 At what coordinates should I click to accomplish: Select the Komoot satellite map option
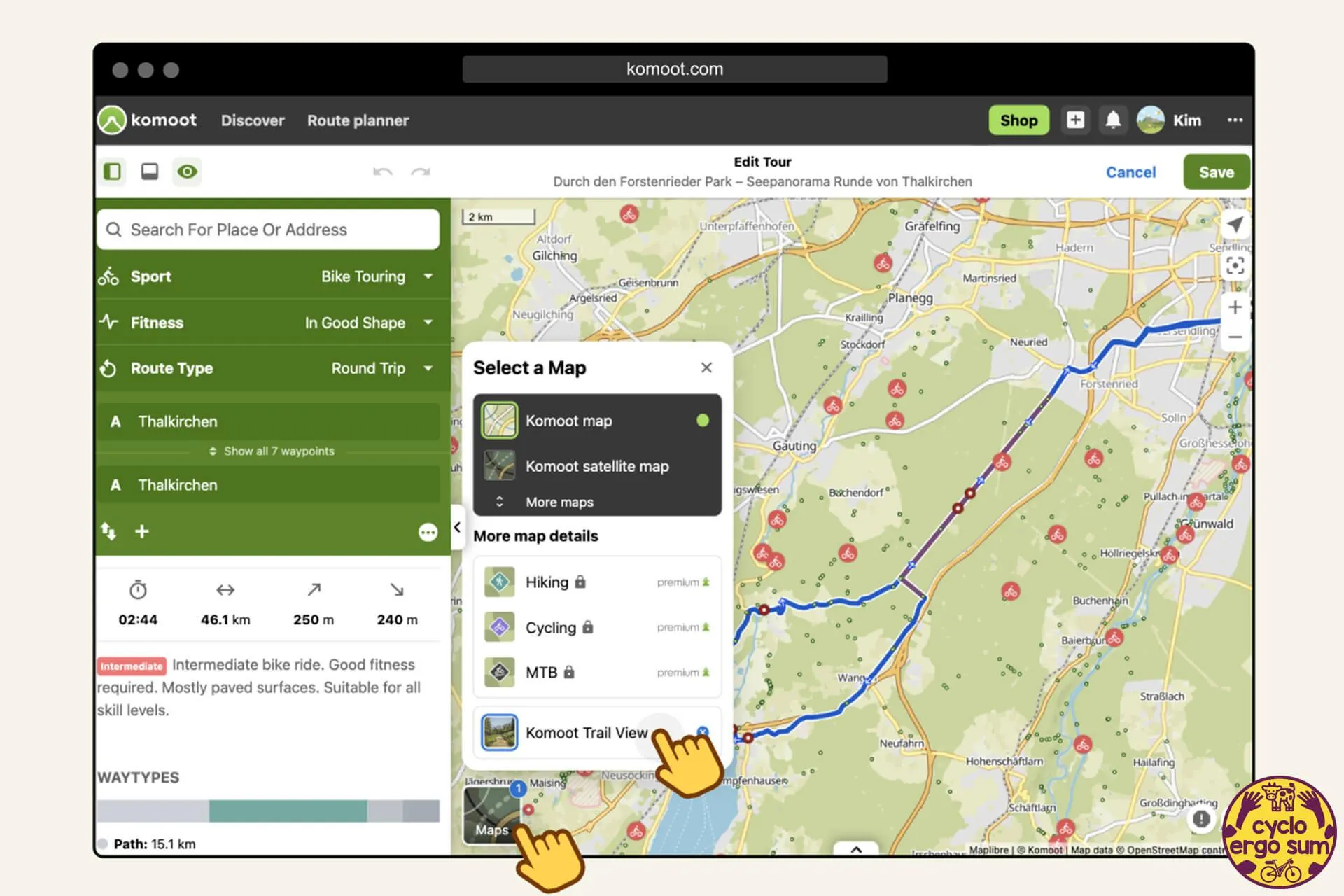(x=597, y=466)
